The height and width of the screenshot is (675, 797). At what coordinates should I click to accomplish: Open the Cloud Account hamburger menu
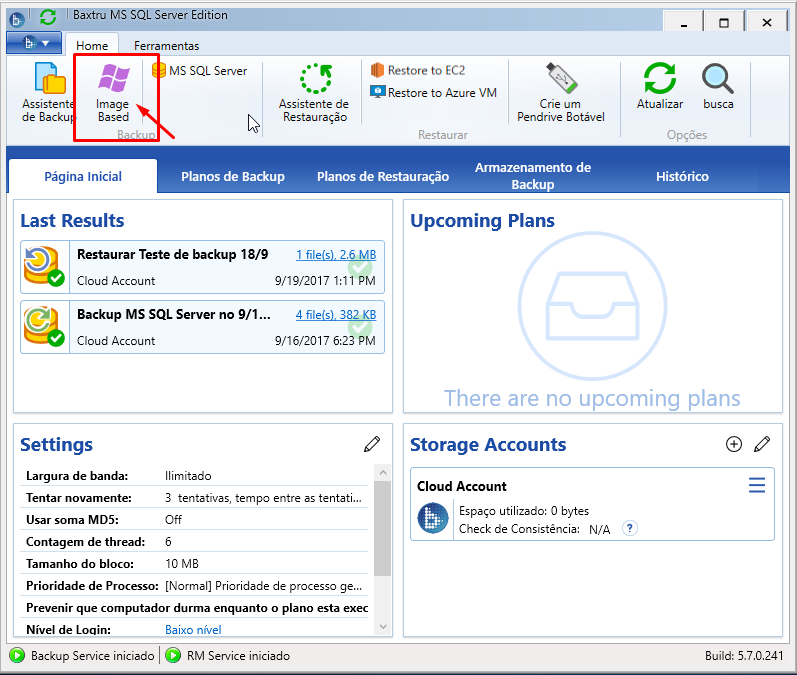tap(757, 485)
